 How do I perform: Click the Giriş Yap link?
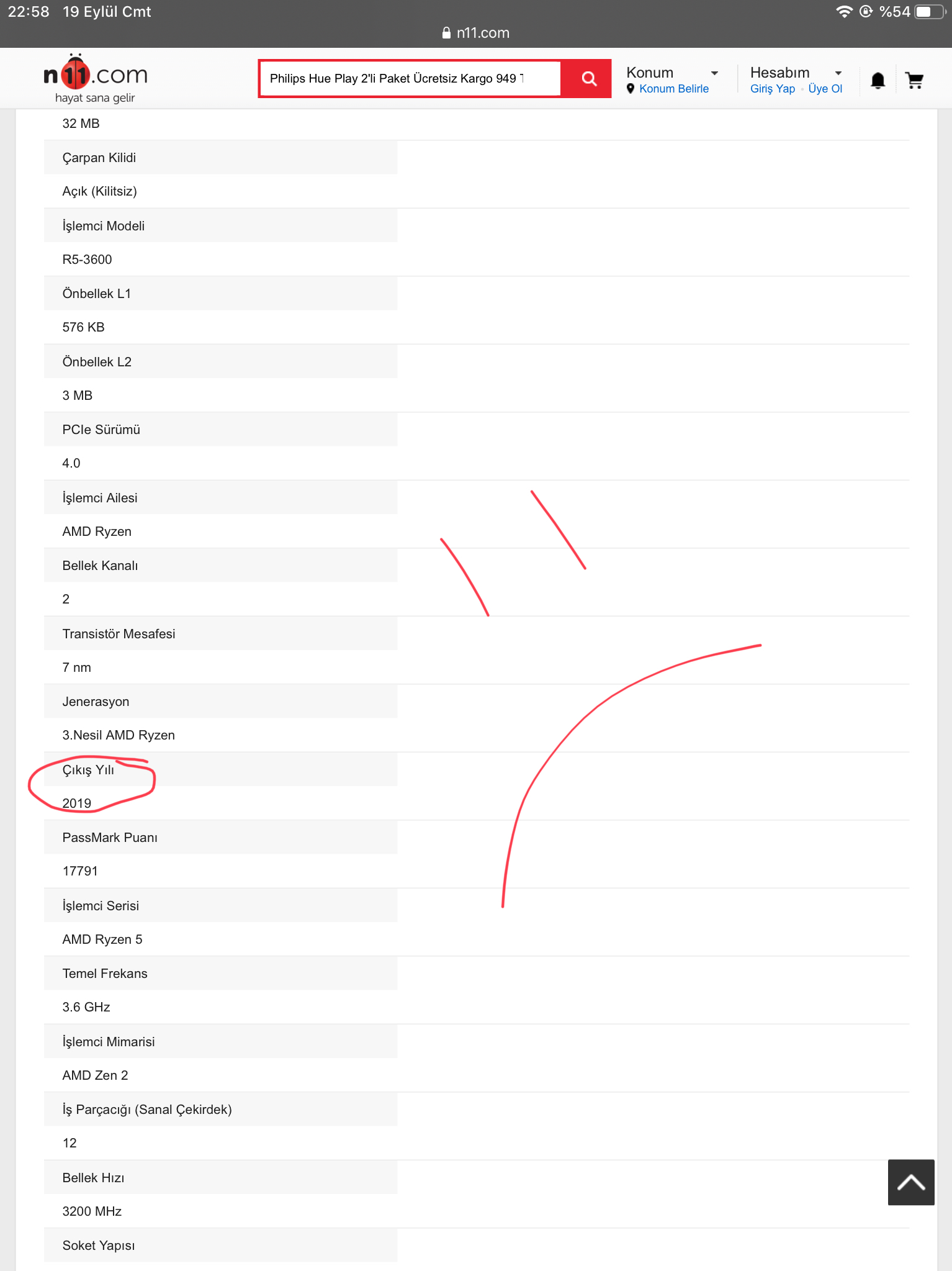tap(772, 89)
